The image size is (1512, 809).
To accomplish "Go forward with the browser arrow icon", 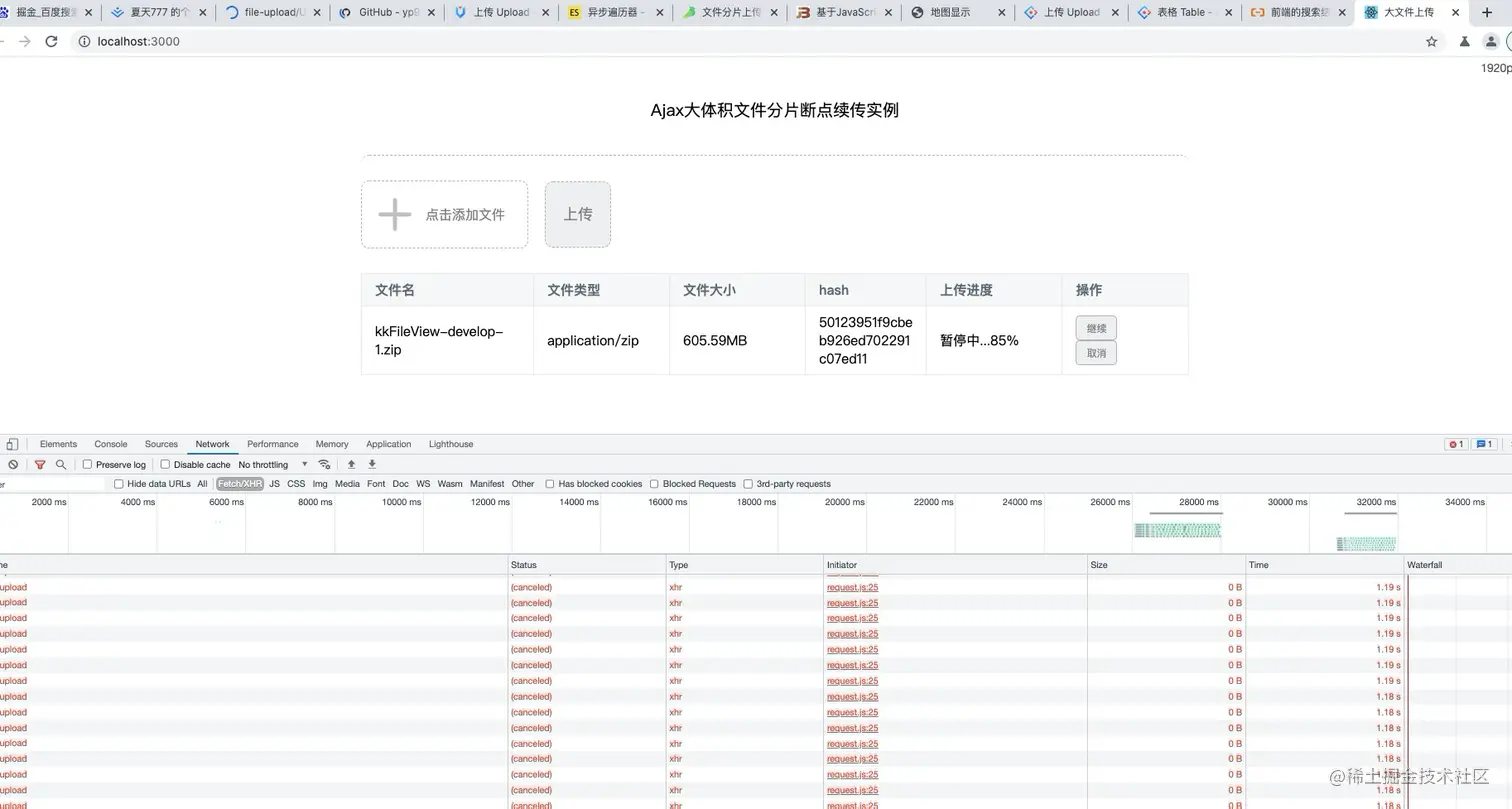I will (x=25, y=42).
